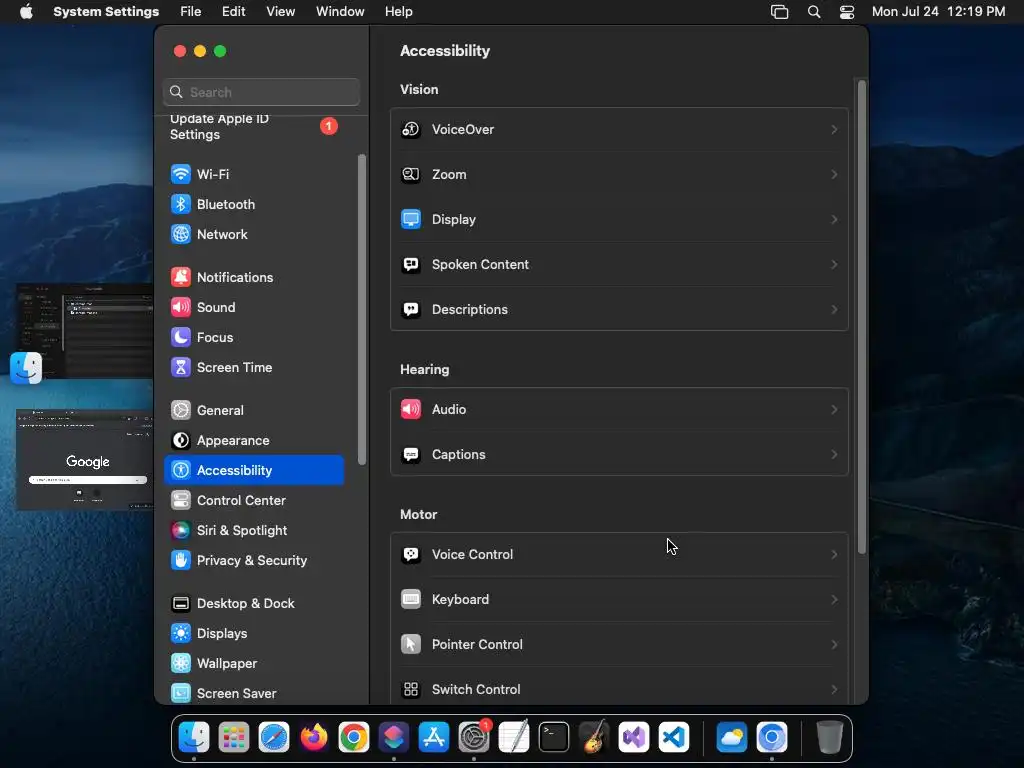The height and width of the screenshot is (768, 1024).
Task: Click the Siri & Spotlight icon
Action: [x=181, y=531]
